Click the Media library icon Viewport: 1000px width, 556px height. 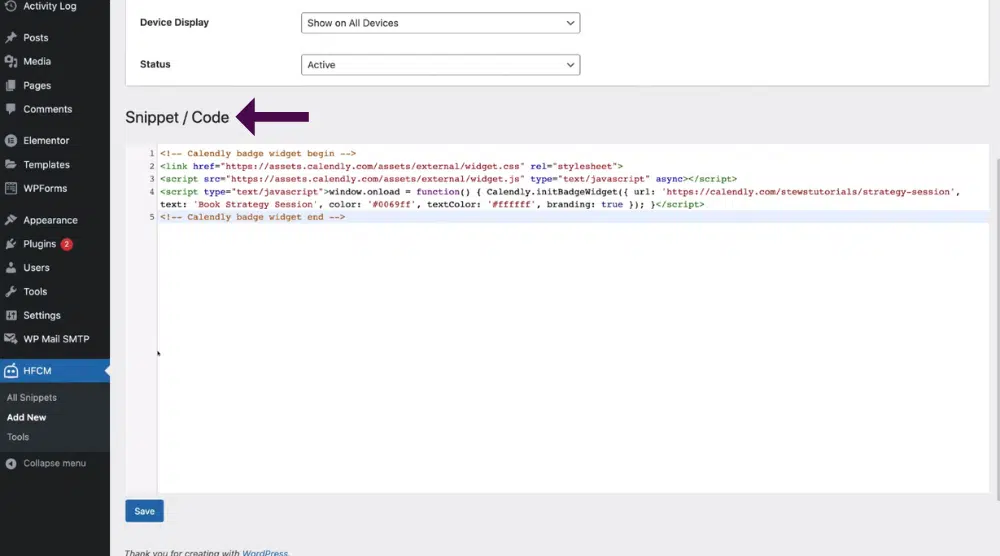tap(11, 61)
